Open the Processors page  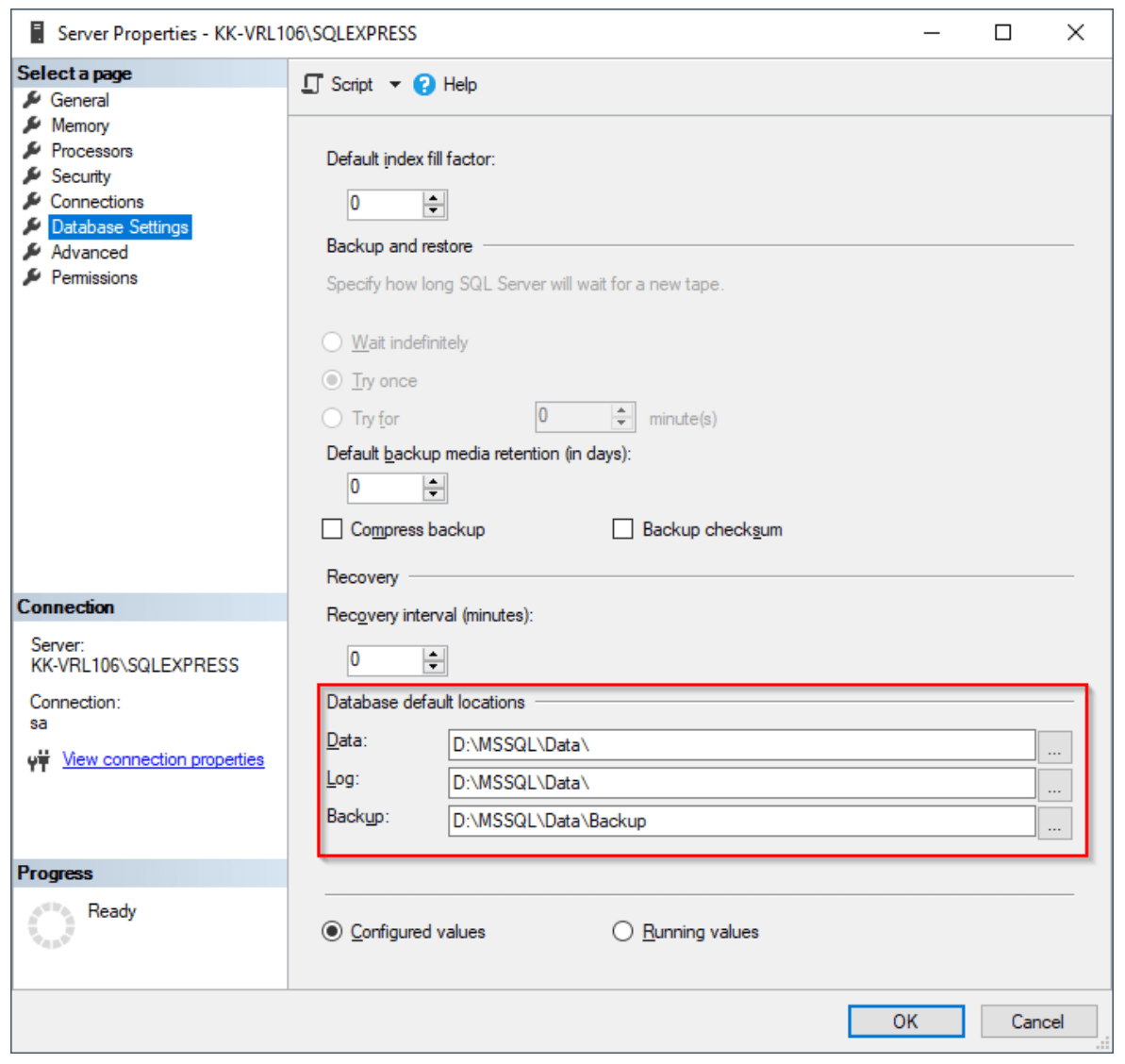click(91, 151)
